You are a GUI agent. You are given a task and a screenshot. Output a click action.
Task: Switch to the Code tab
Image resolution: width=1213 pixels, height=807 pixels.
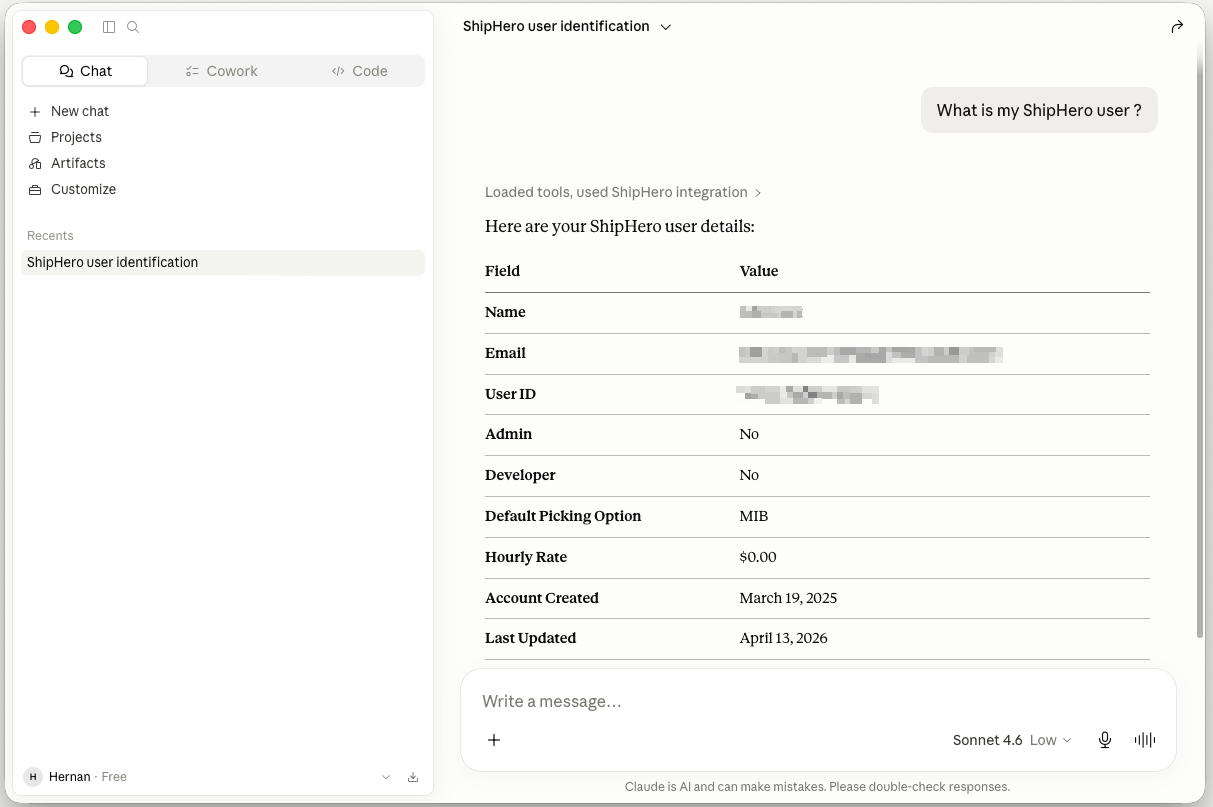tap(359, 71)
